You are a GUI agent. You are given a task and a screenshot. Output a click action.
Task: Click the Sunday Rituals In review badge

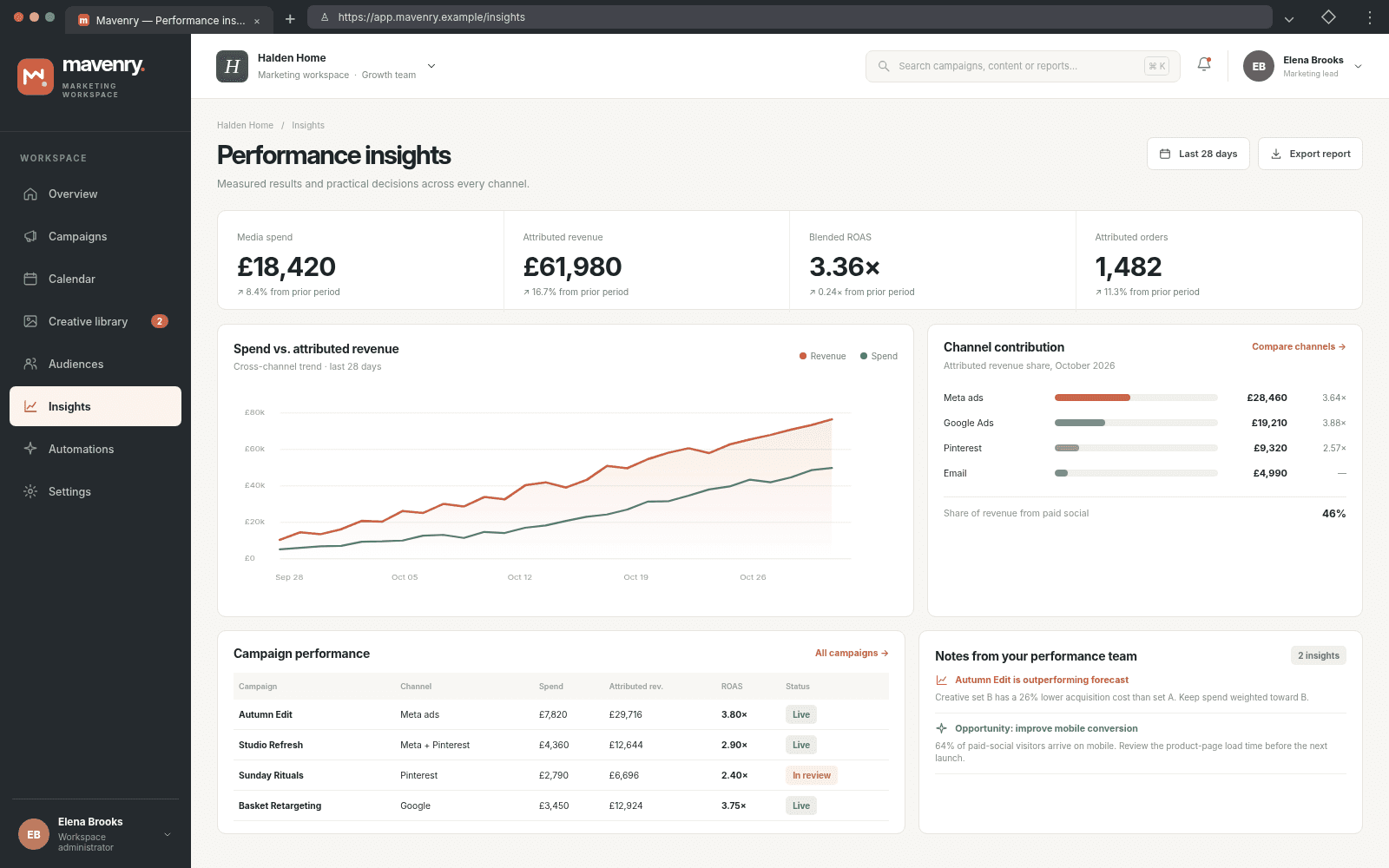812,775
